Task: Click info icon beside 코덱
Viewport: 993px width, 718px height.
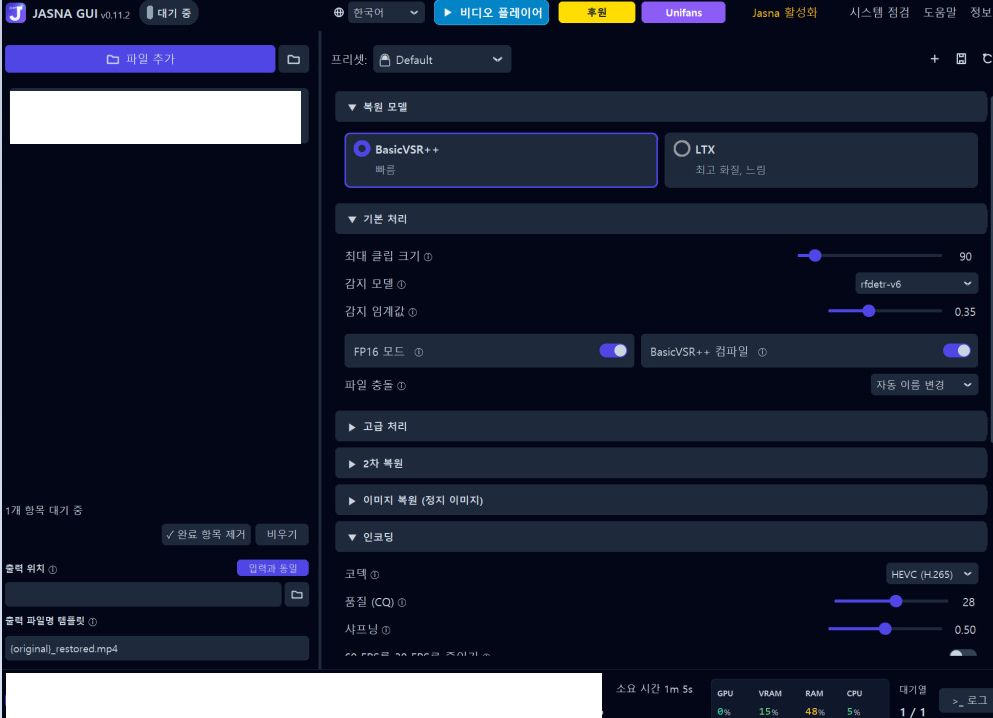Action: tap(375, 575)
